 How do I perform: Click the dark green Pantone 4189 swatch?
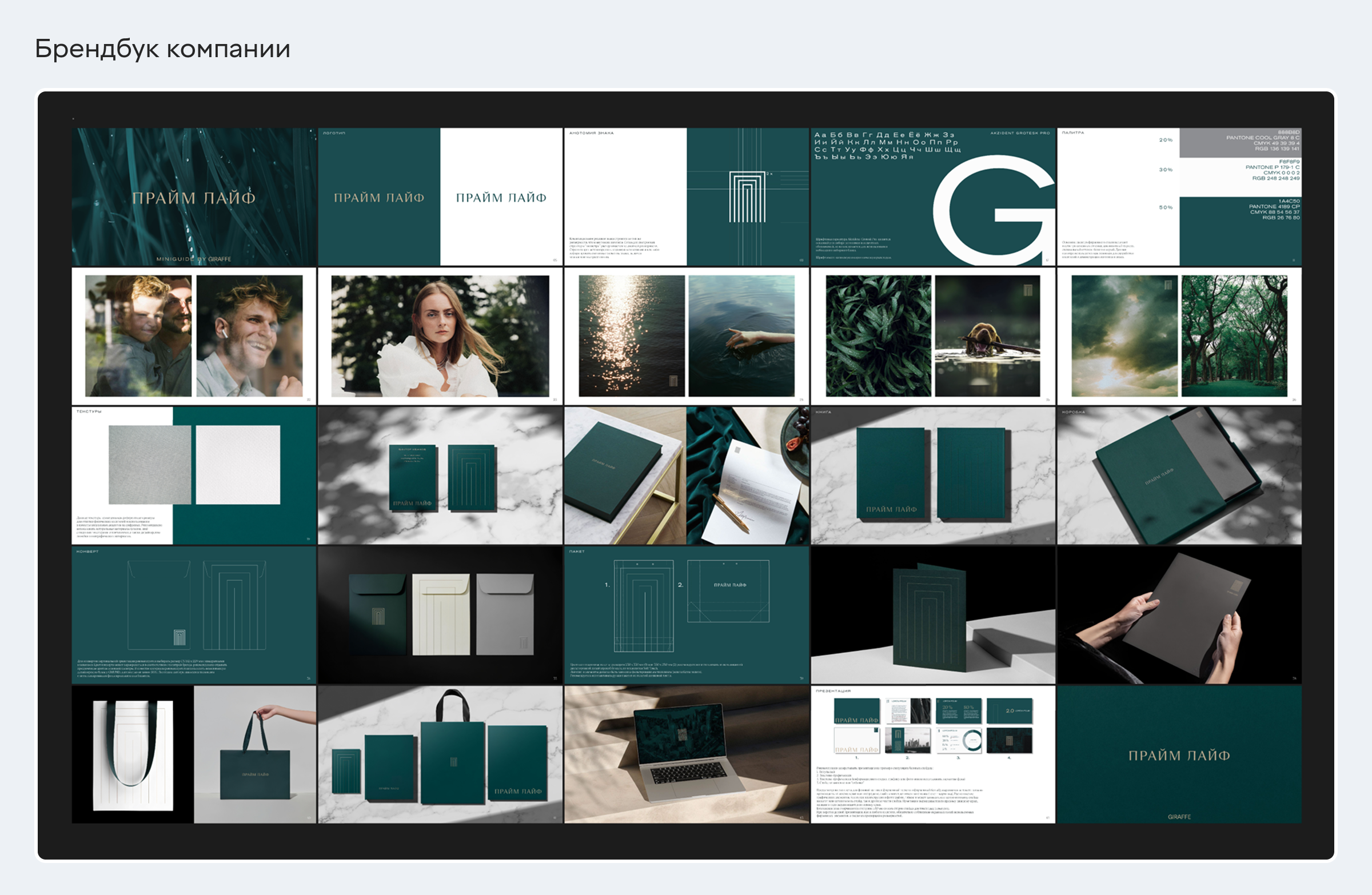coord(1240,230)
